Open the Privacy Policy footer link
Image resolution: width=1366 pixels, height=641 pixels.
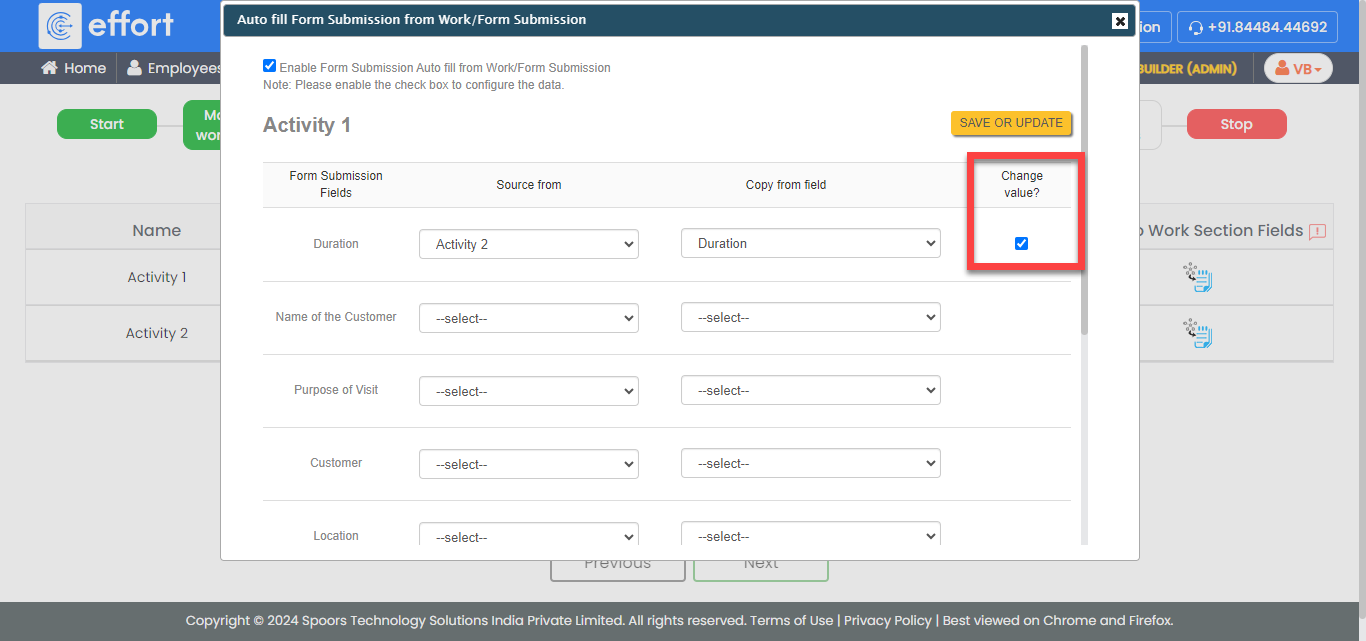(x=887, y=620)
